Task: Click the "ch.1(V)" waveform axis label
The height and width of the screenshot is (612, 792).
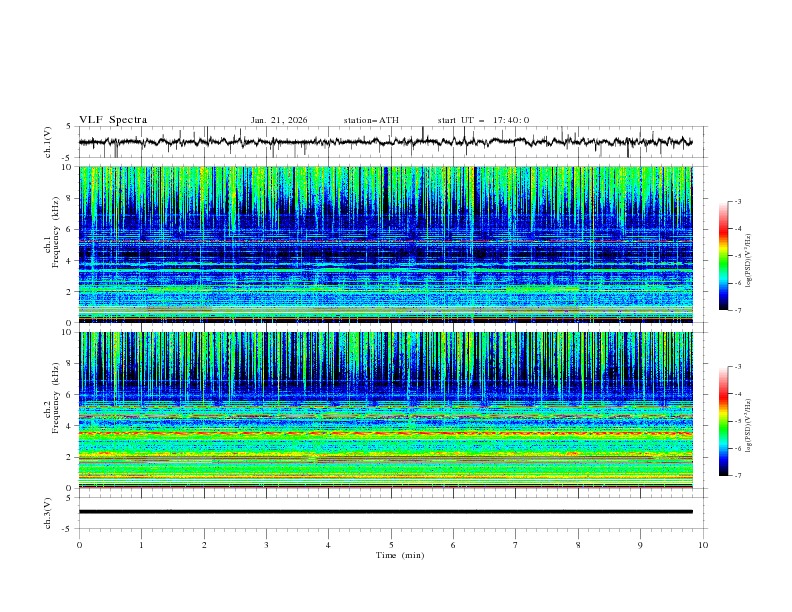Action: (48, 142)
